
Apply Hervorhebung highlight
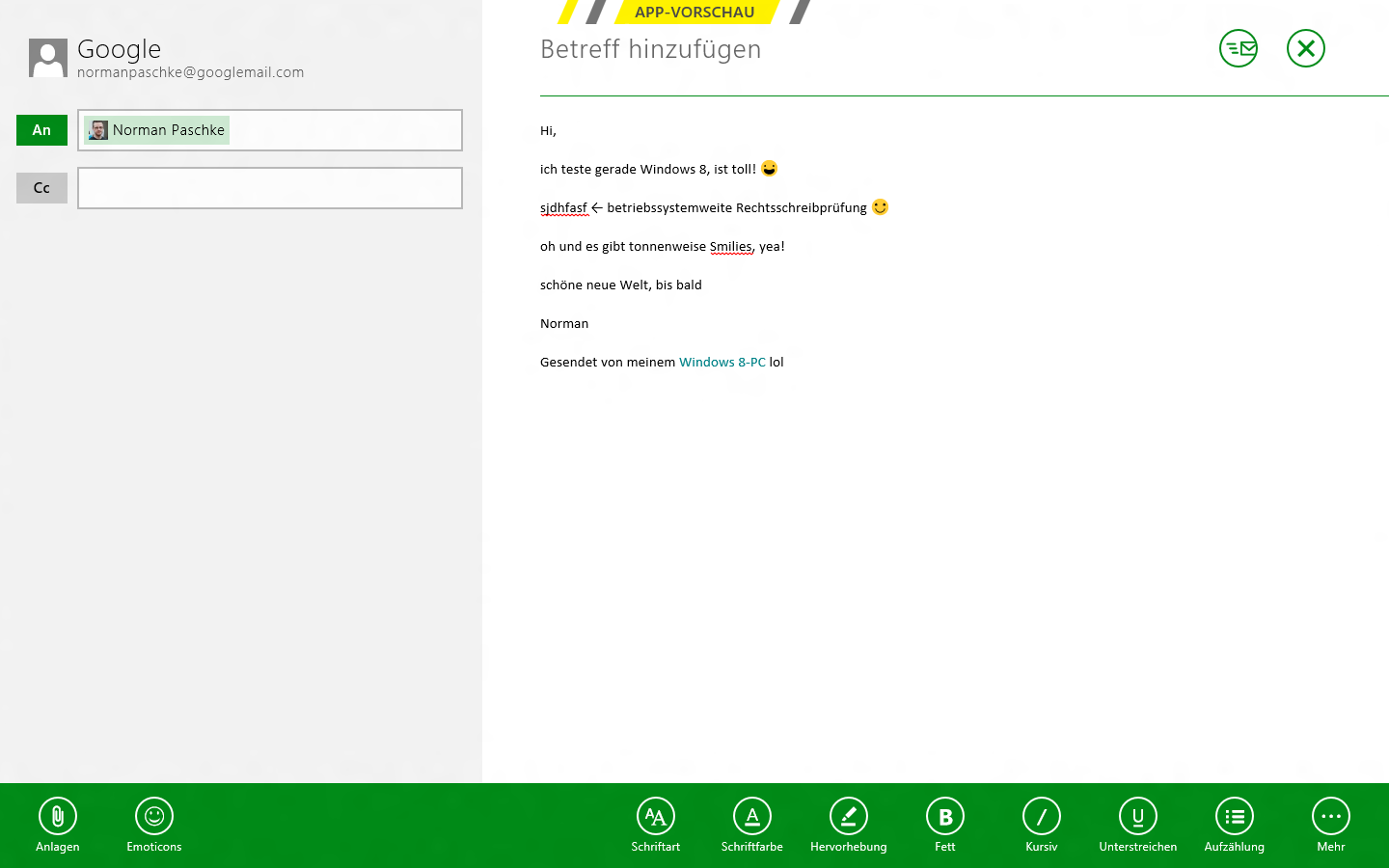click(849, 826)
